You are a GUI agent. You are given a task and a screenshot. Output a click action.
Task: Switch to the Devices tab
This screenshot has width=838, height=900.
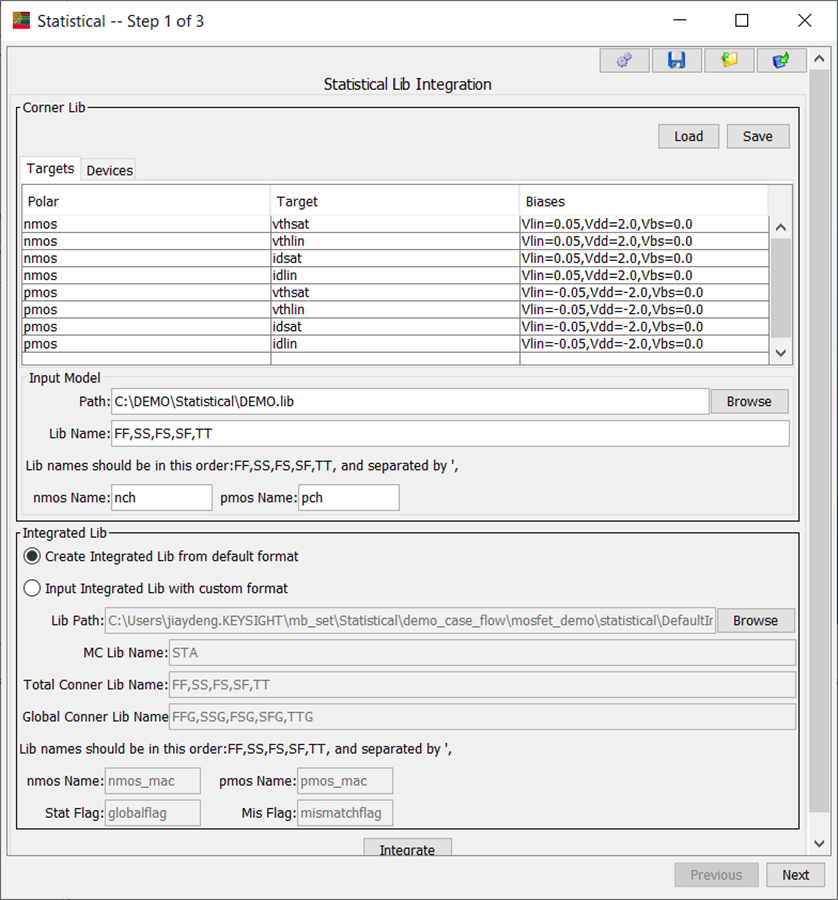click(108, 170)
